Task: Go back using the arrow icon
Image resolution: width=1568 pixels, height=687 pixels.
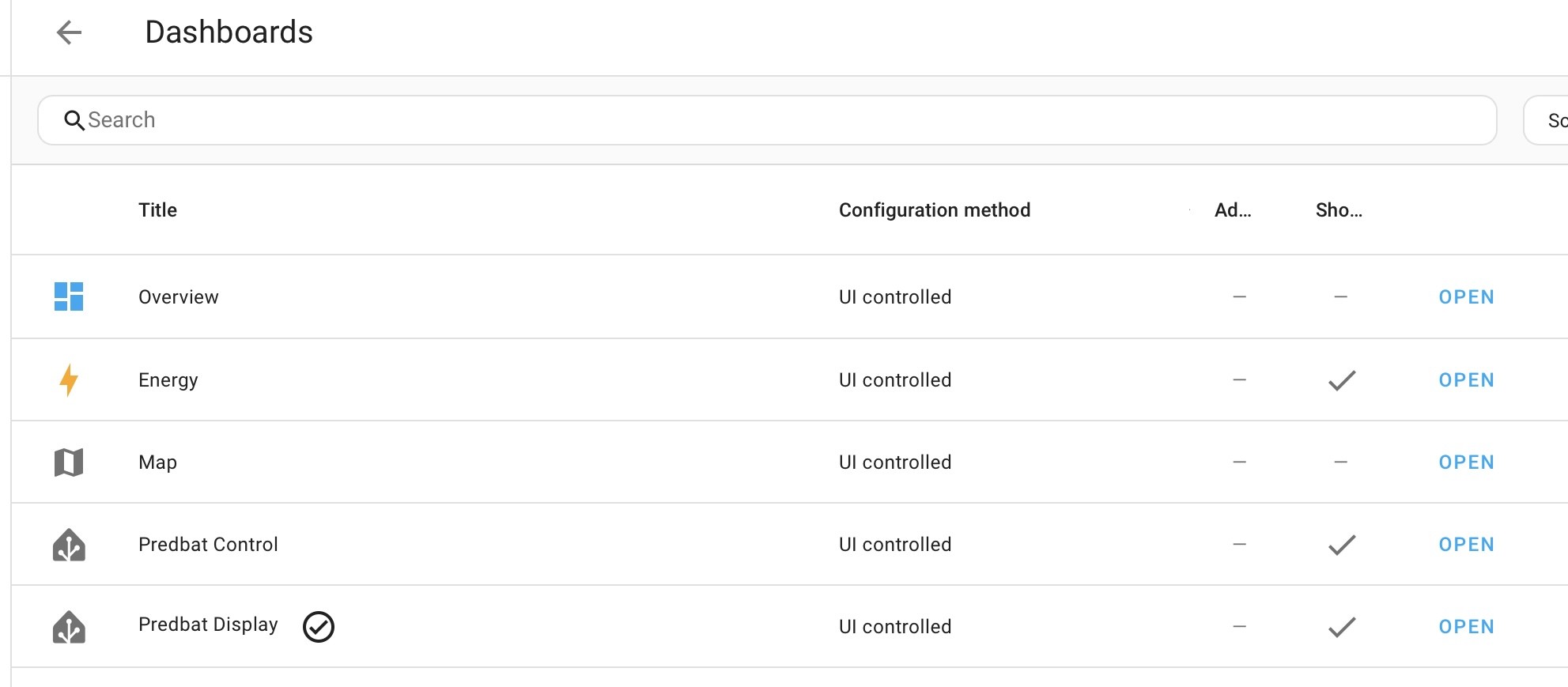Action: (x=70, y=32)
